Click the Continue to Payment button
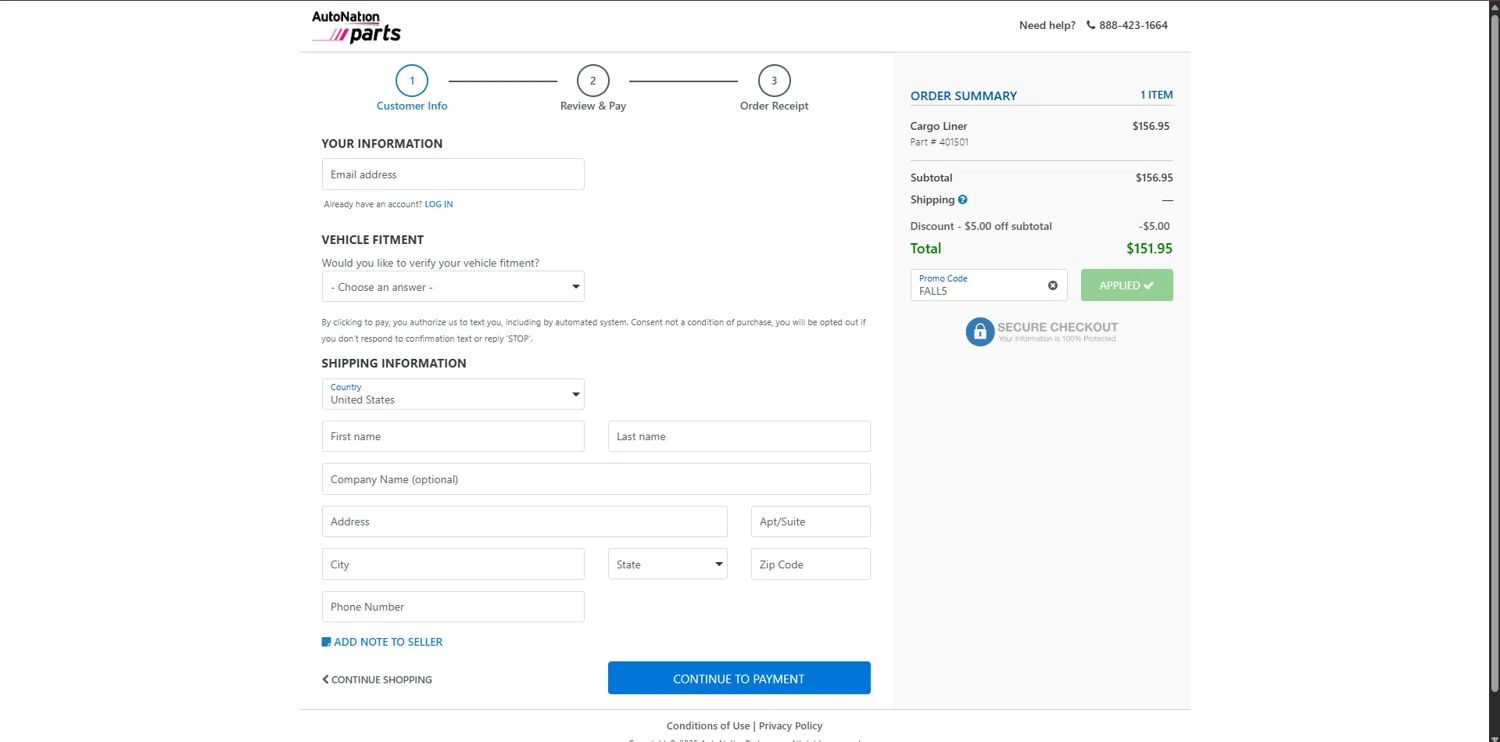The image size is (1500, 742). click(739, 678)
